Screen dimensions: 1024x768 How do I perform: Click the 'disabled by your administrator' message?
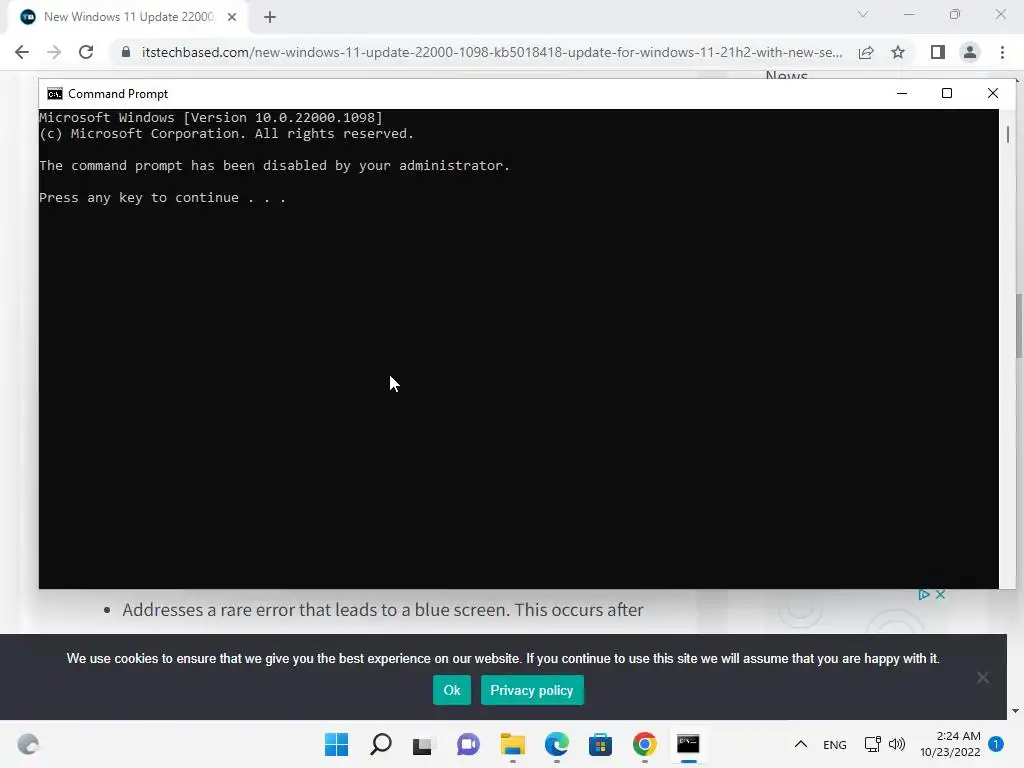pyautogui.click(x=274, y=166)
